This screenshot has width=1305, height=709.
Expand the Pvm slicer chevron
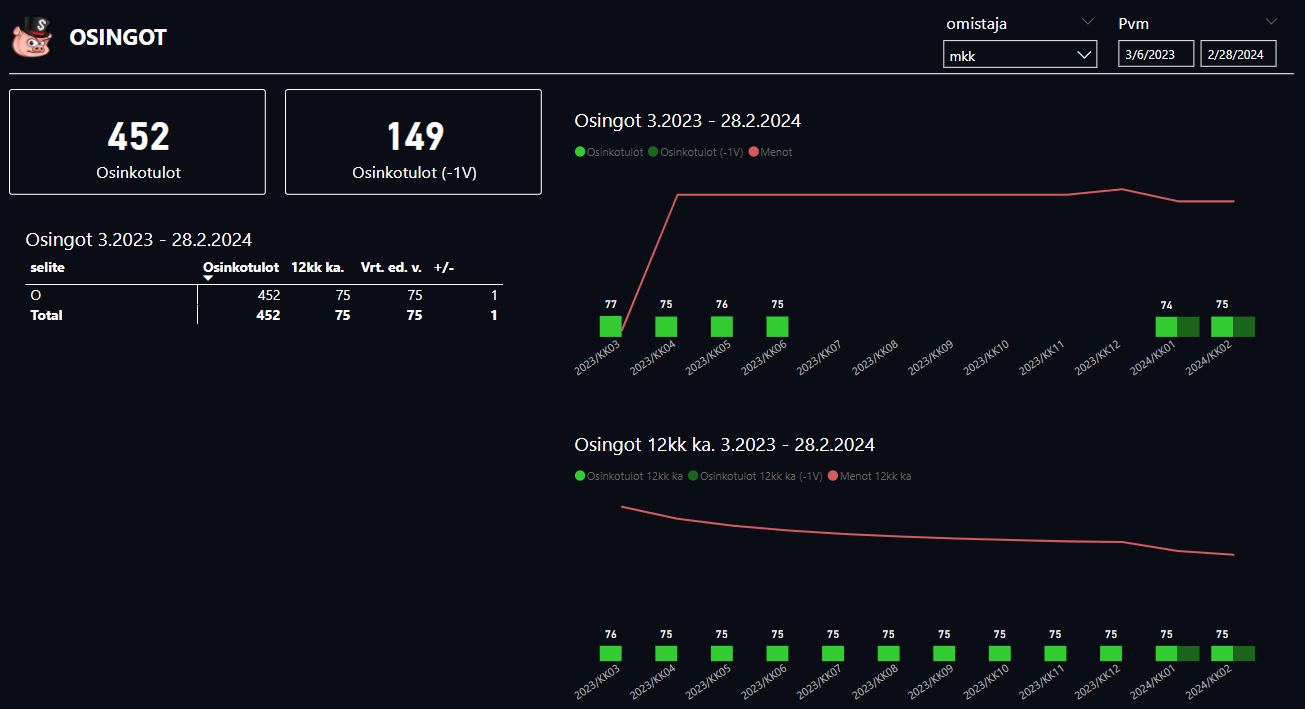tap(1271, 21)
